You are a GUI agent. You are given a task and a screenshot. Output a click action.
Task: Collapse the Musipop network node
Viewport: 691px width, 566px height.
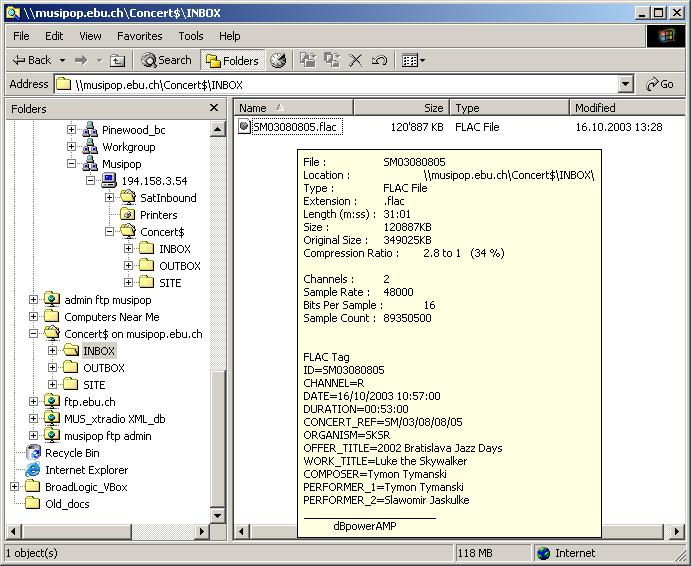coord(72,164)
